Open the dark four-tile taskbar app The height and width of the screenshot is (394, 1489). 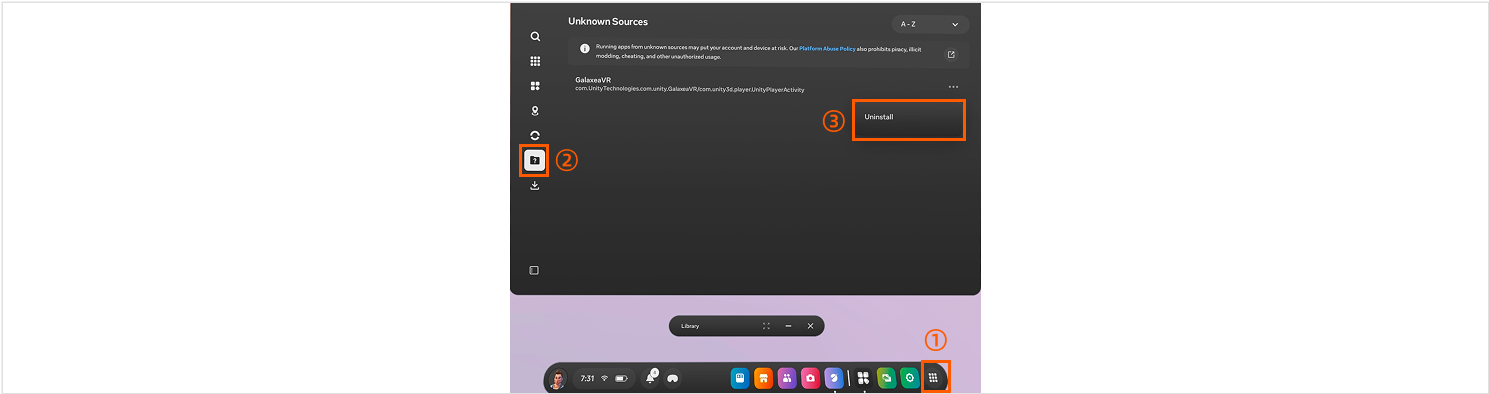[863, 379]
